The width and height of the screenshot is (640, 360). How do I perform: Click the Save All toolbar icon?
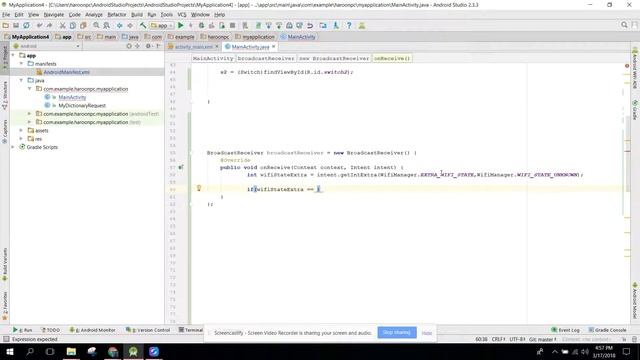click(16, 25)
